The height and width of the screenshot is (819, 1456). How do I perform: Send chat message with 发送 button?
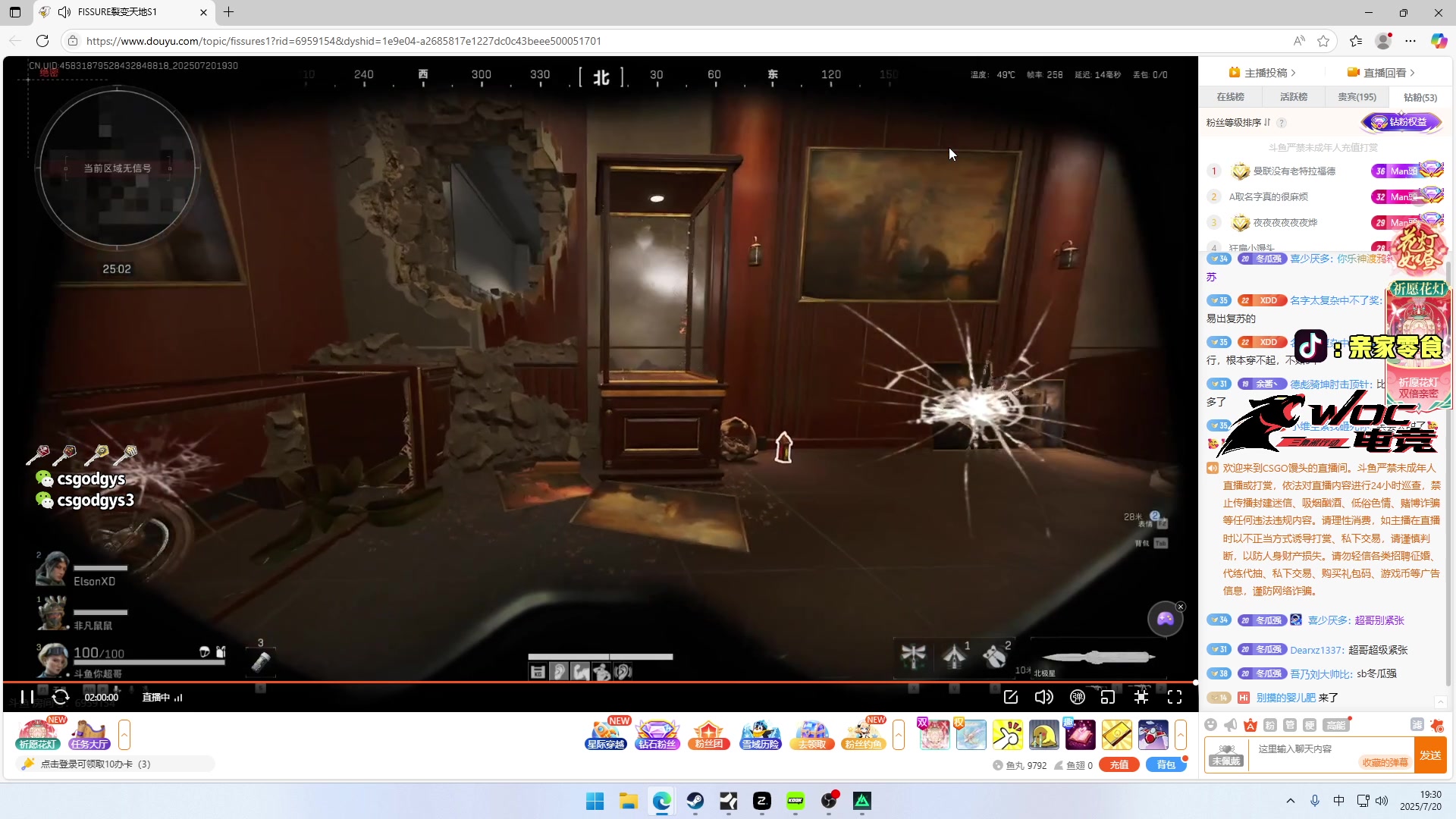point(1431,755)
